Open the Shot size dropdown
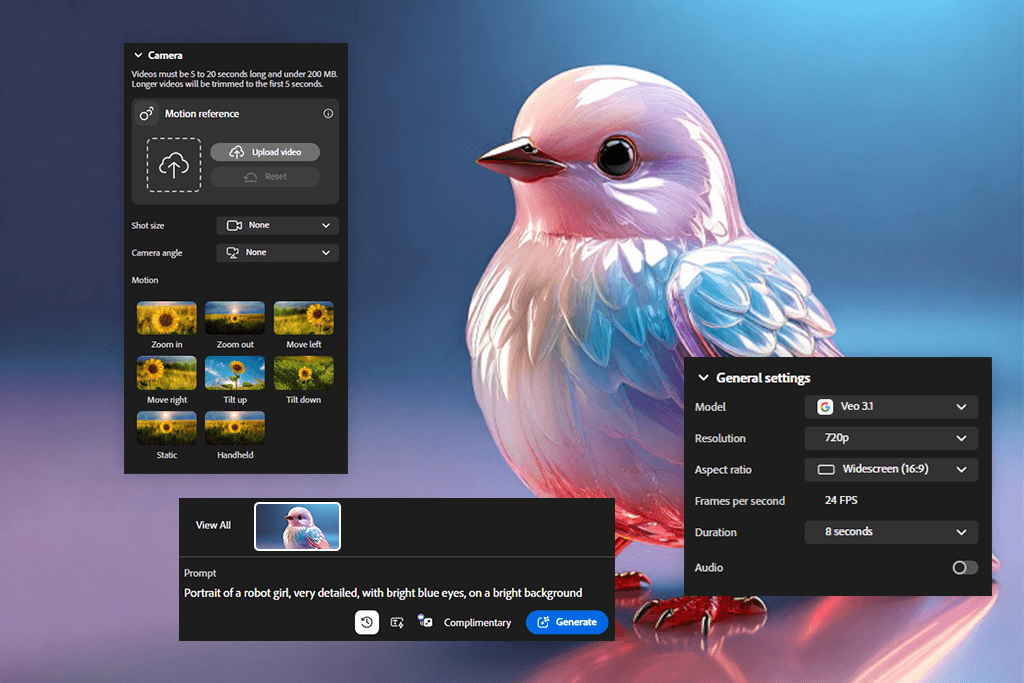This screenshot has width=1024, height=683. coord(278,225)
